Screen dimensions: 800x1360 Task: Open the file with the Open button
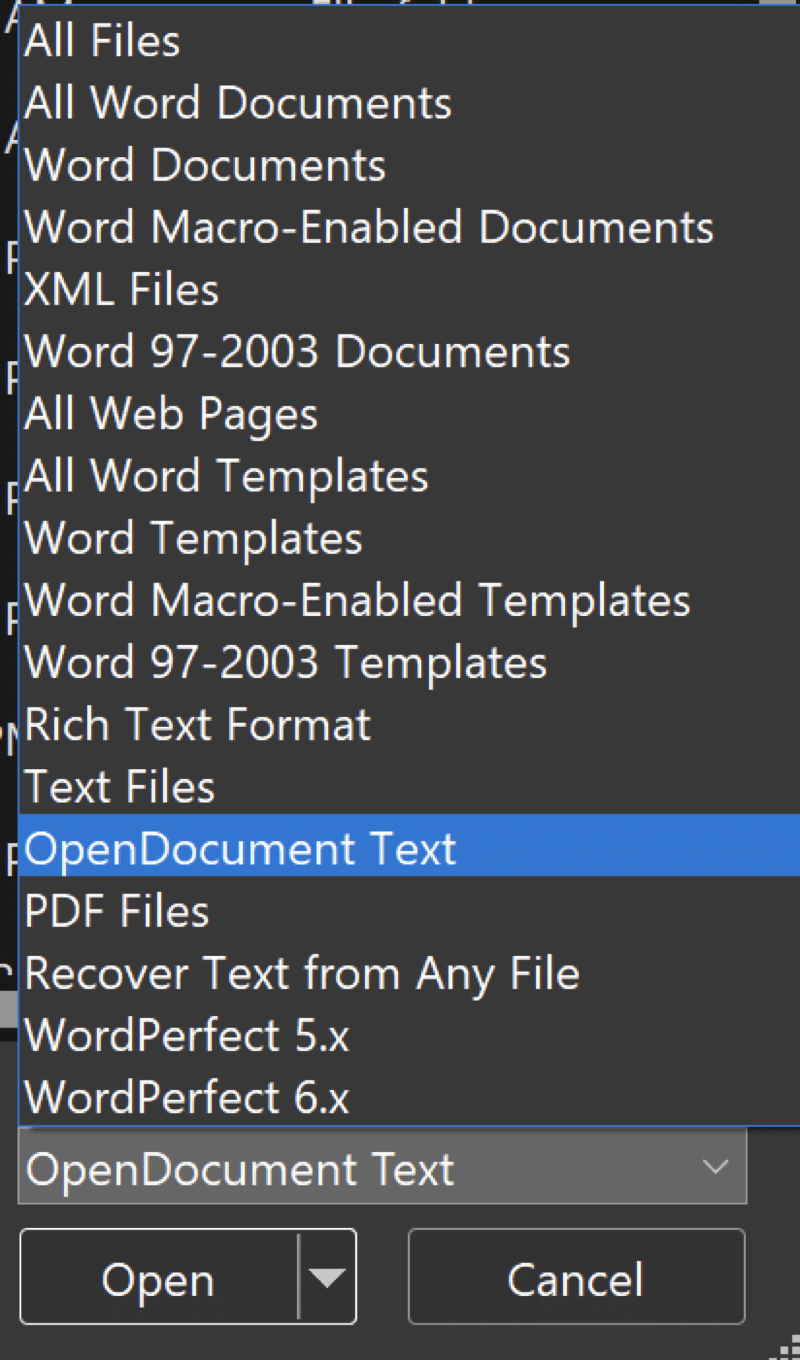tap(158, 1277)
